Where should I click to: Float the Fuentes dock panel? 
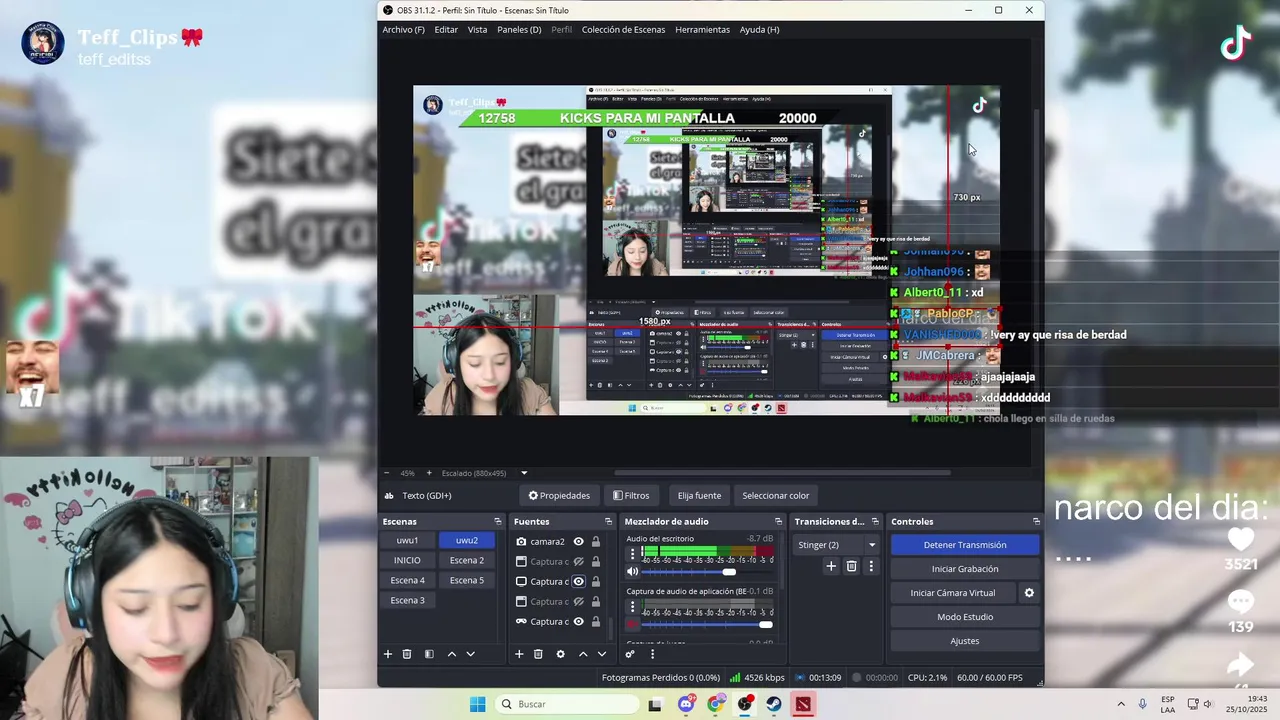click(608, 521)
